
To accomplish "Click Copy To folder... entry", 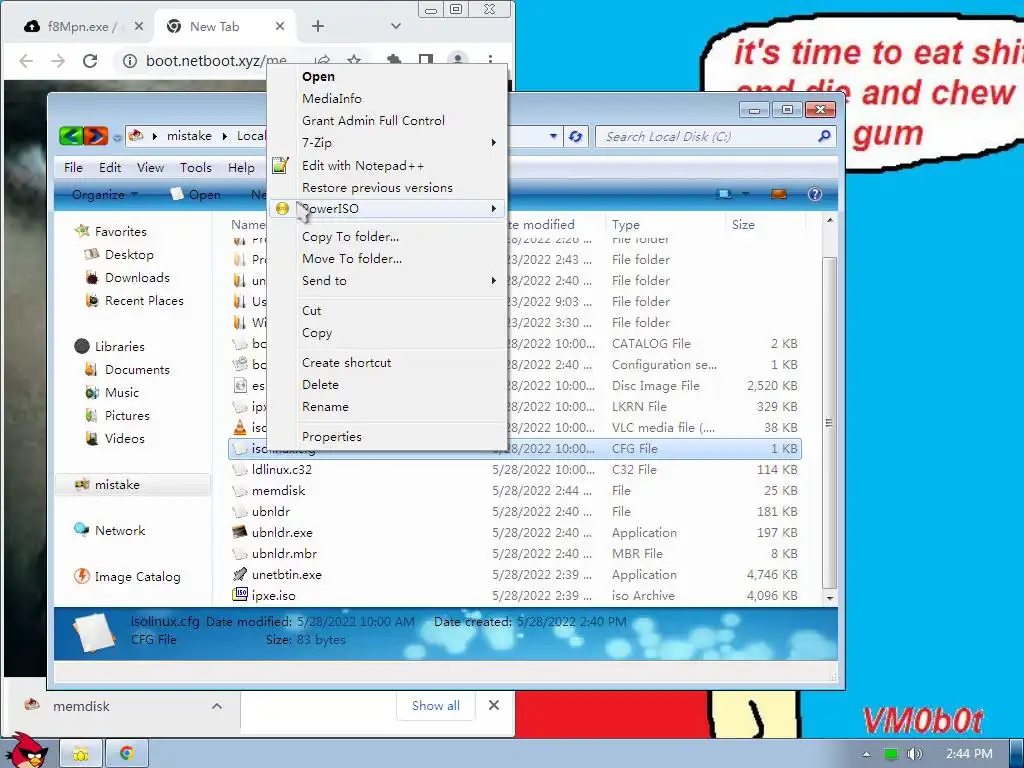I will (387, 236).
